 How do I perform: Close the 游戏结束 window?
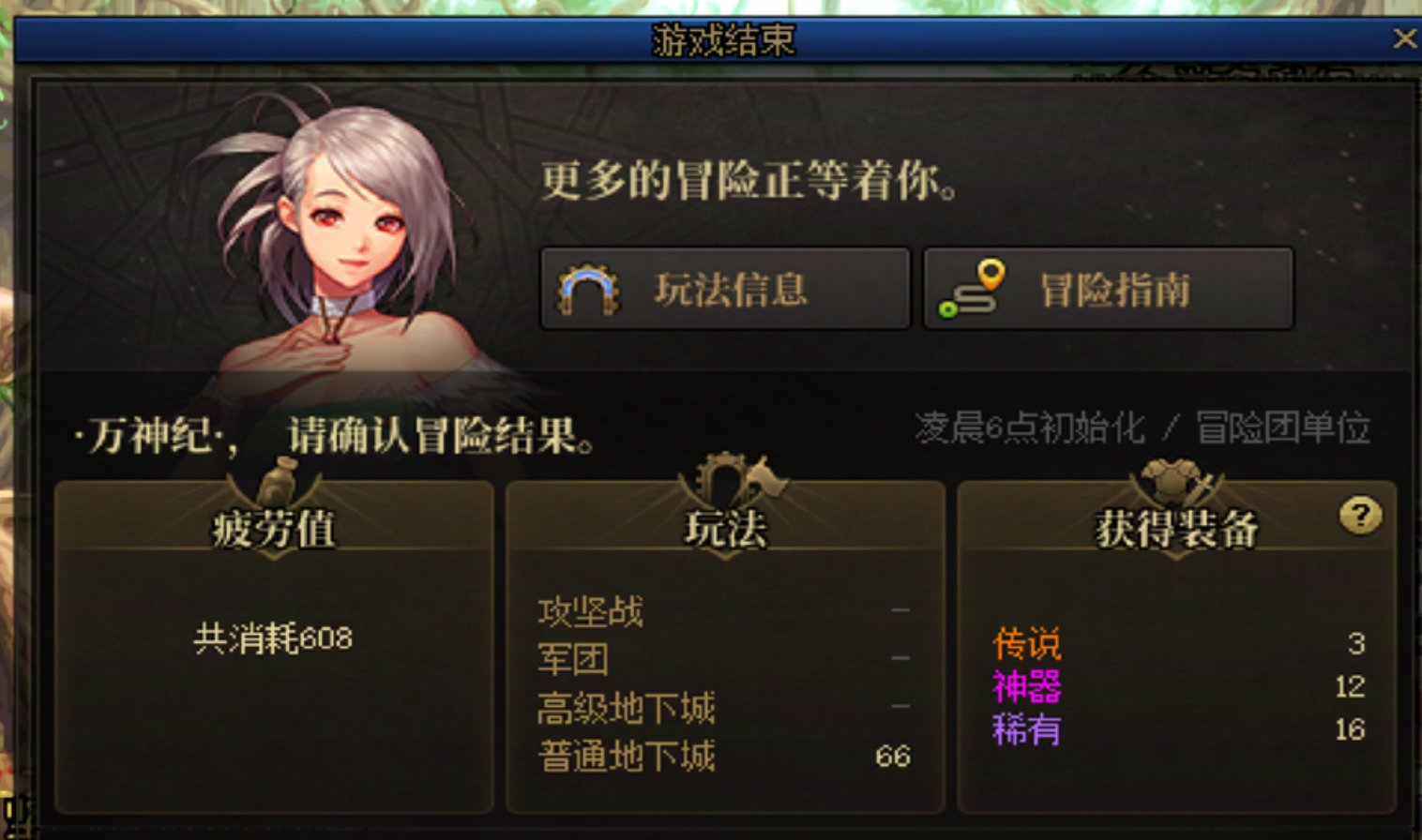pyautogui.click(x=1404, y=38)
